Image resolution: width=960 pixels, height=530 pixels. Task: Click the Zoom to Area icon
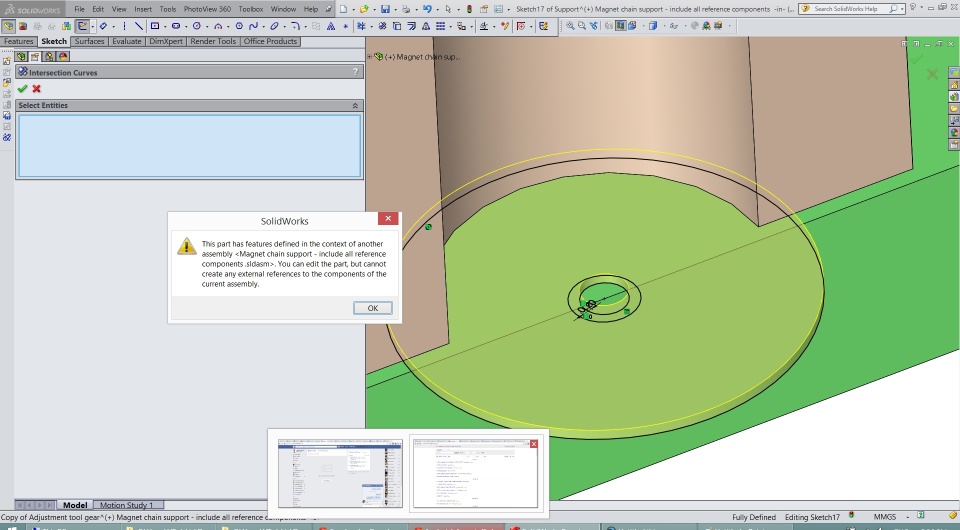(582, 26)
